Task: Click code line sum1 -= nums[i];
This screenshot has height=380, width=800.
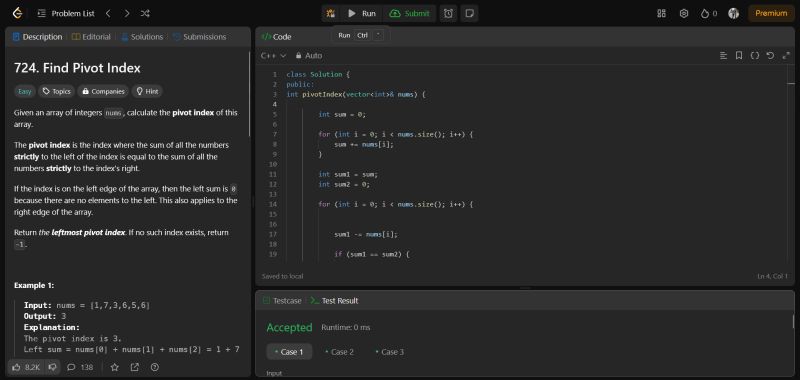Action: click(x=366, y=235)
